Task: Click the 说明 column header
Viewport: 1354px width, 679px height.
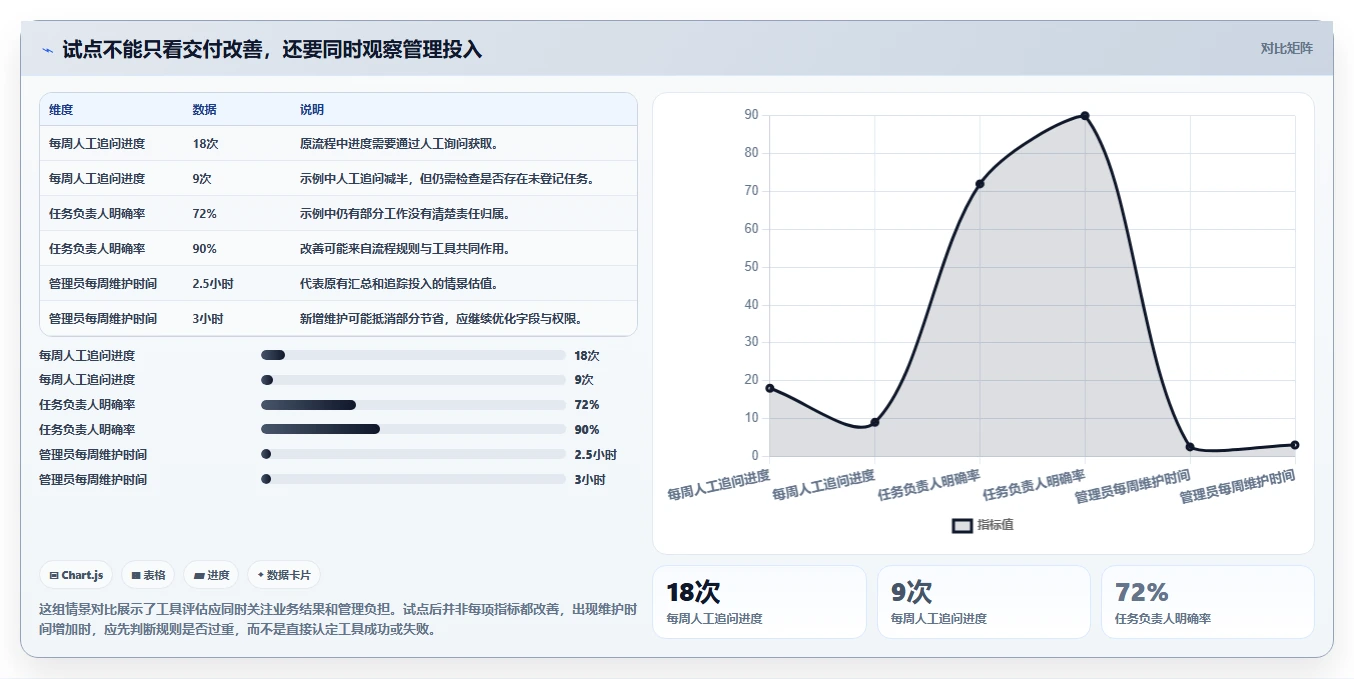Action: click(x=312, y=110)
